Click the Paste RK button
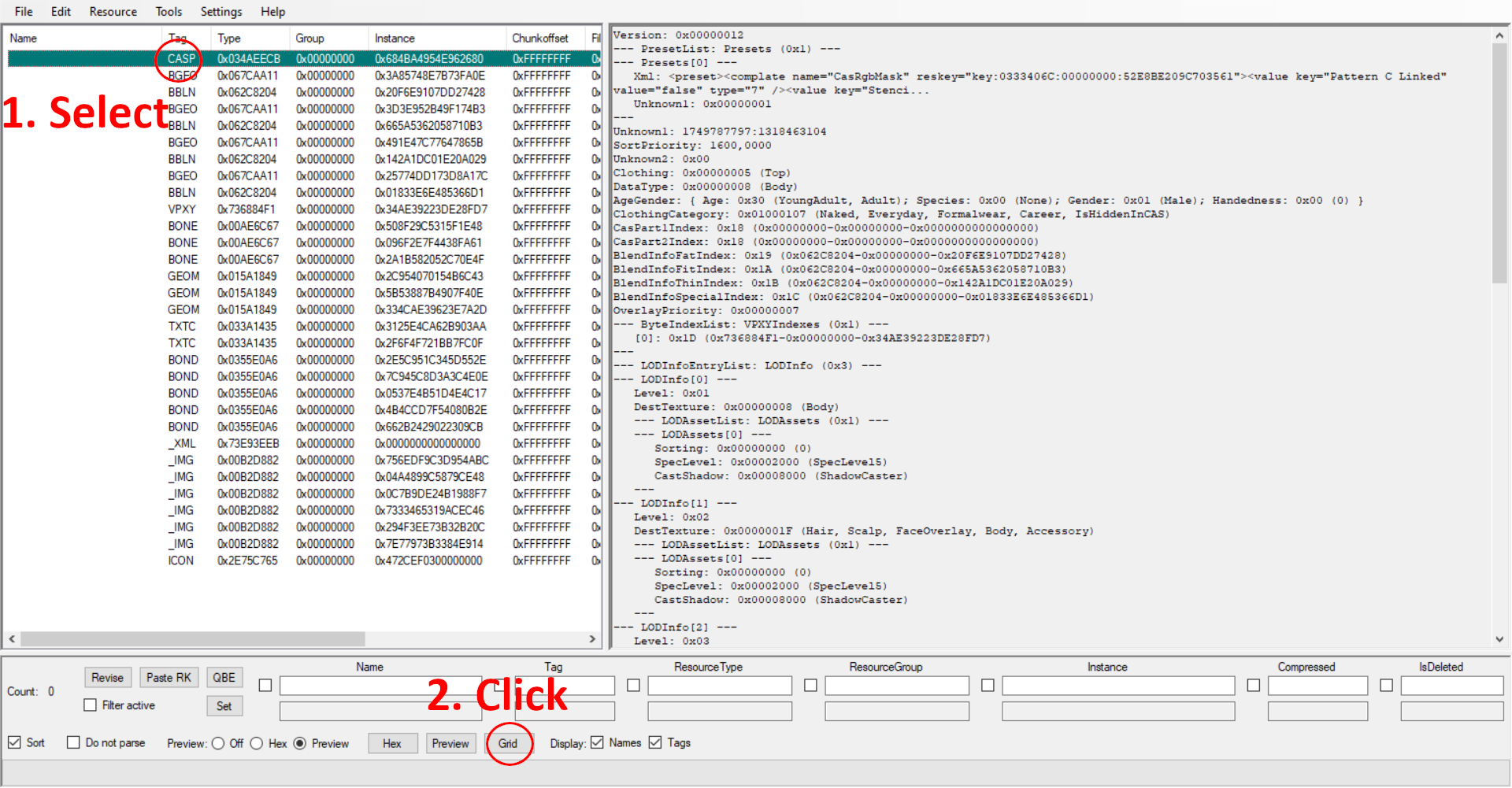The image size is (1512, 788). point(169,677)
